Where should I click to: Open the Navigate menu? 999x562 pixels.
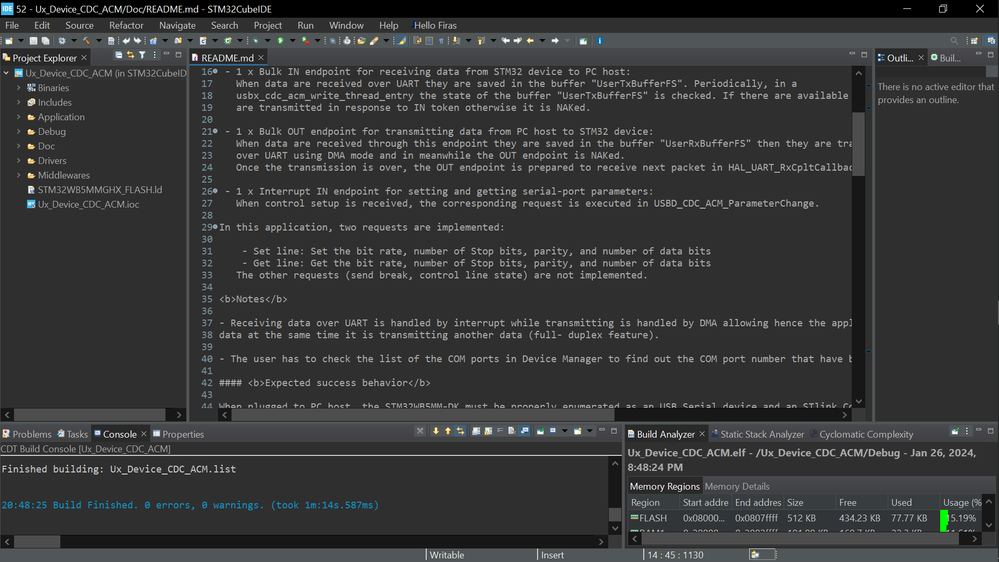coord(177,25)
